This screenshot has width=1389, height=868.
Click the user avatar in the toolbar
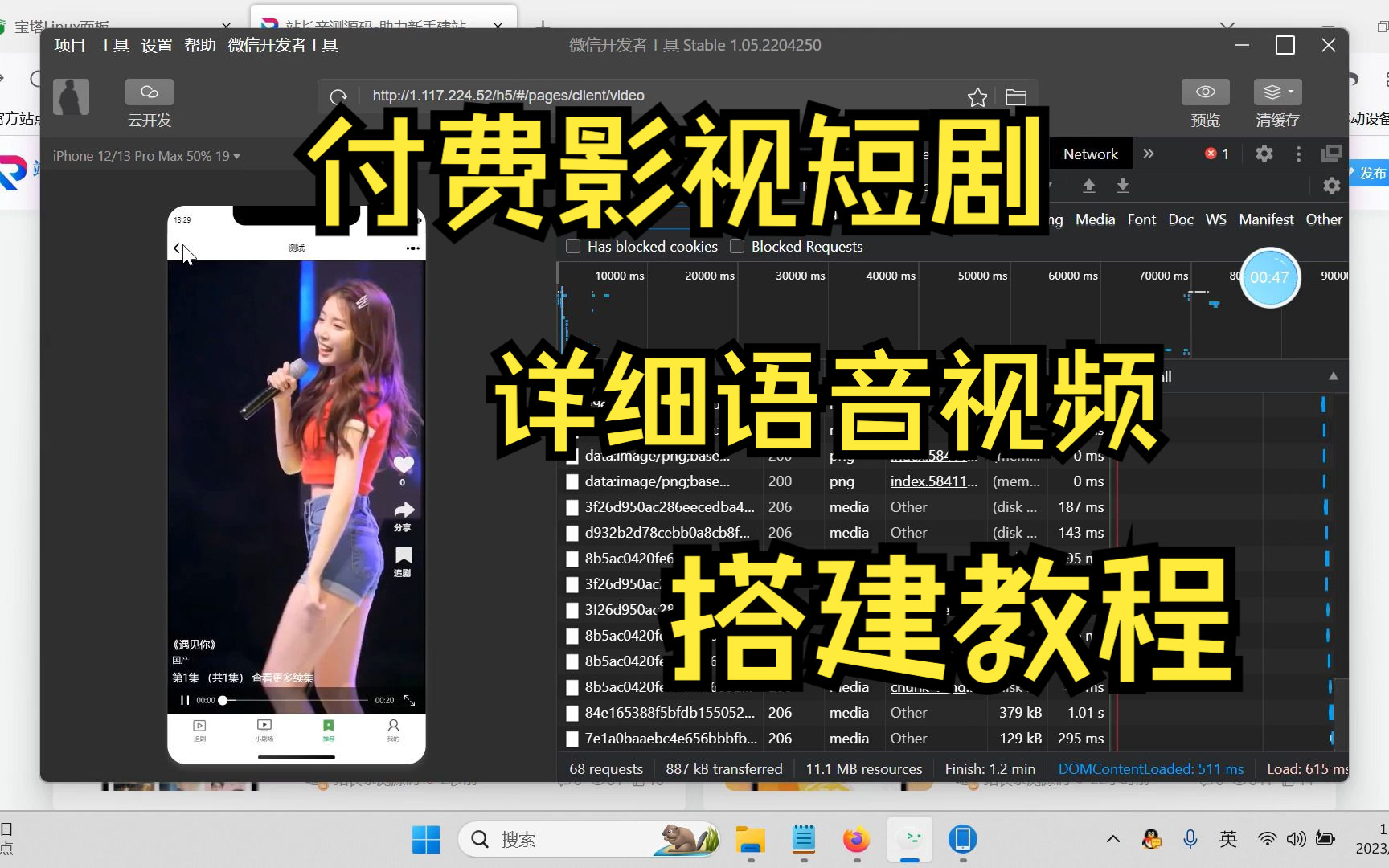[72, 97]
